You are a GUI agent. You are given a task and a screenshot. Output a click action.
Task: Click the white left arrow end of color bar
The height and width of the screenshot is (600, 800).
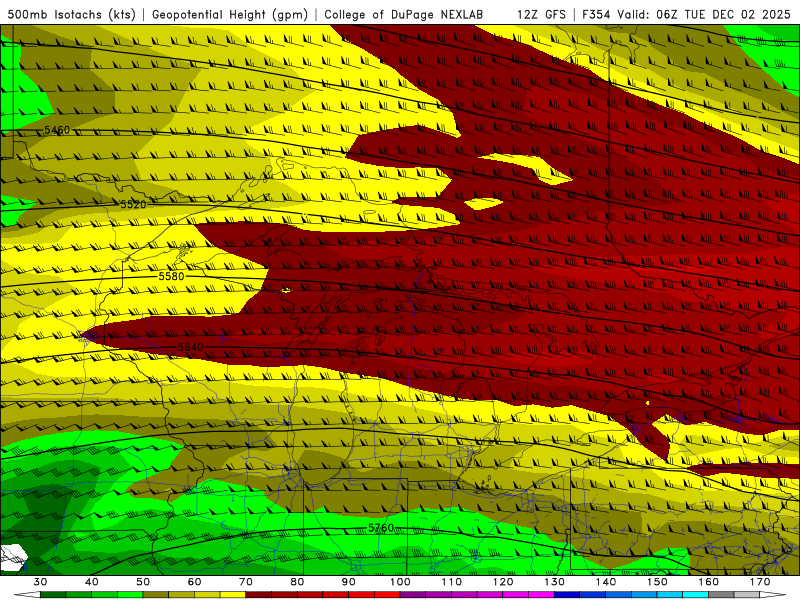pos(27,595)
